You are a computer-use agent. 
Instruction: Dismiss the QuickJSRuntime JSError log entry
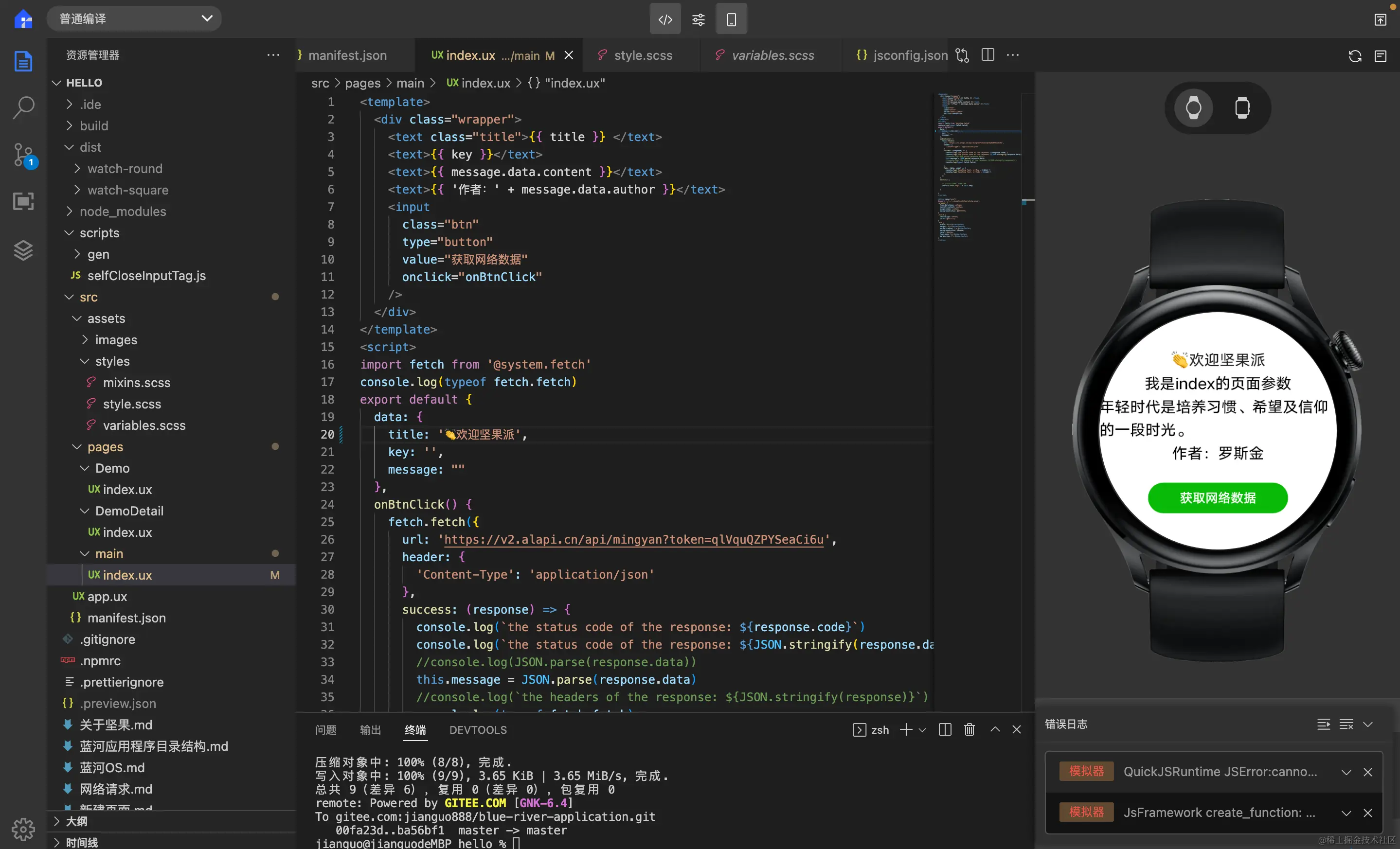(x=1367, y=772)
